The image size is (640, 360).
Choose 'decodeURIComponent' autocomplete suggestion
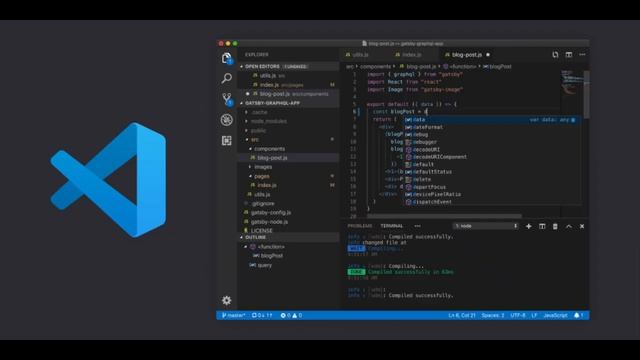(x=491, y=157)
